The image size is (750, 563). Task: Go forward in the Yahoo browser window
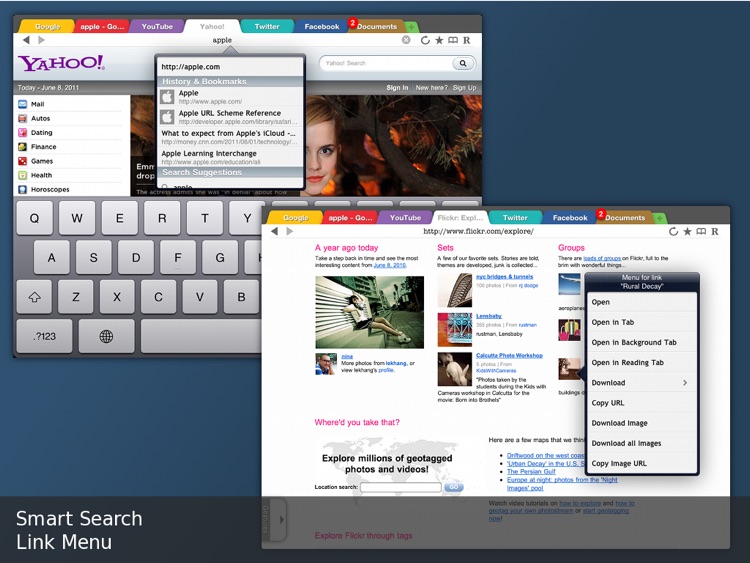pos(42,40)
